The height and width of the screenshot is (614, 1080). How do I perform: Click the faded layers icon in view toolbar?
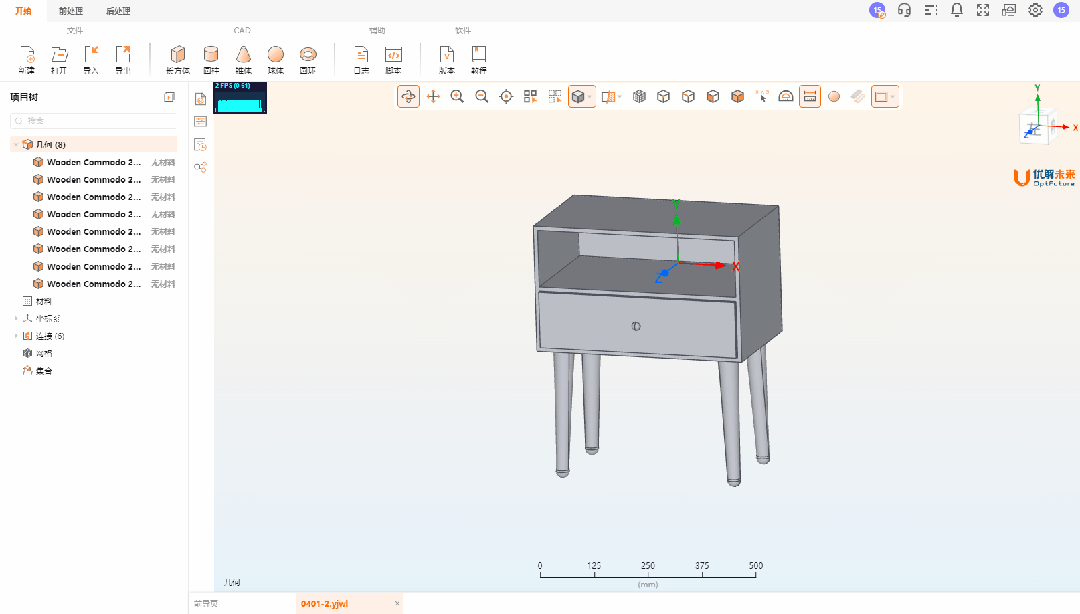pyautogui.click(x=858, y=96)
